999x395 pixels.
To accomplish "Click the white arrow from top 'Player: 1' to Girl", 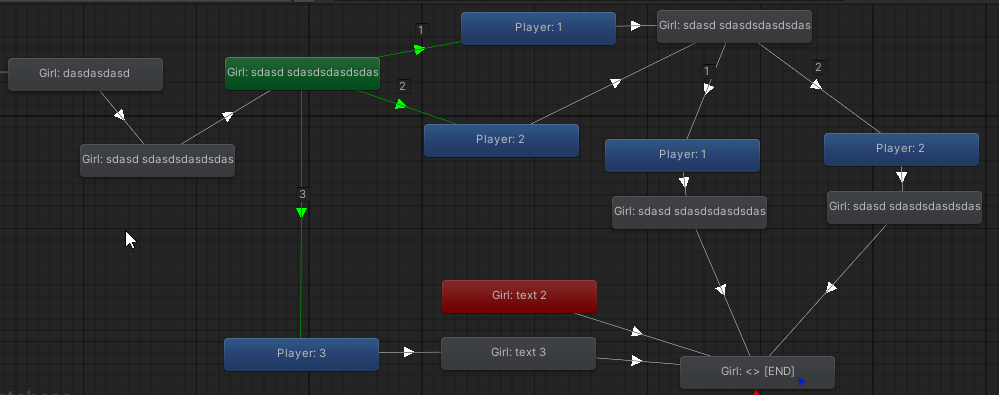I will [636, 26].
